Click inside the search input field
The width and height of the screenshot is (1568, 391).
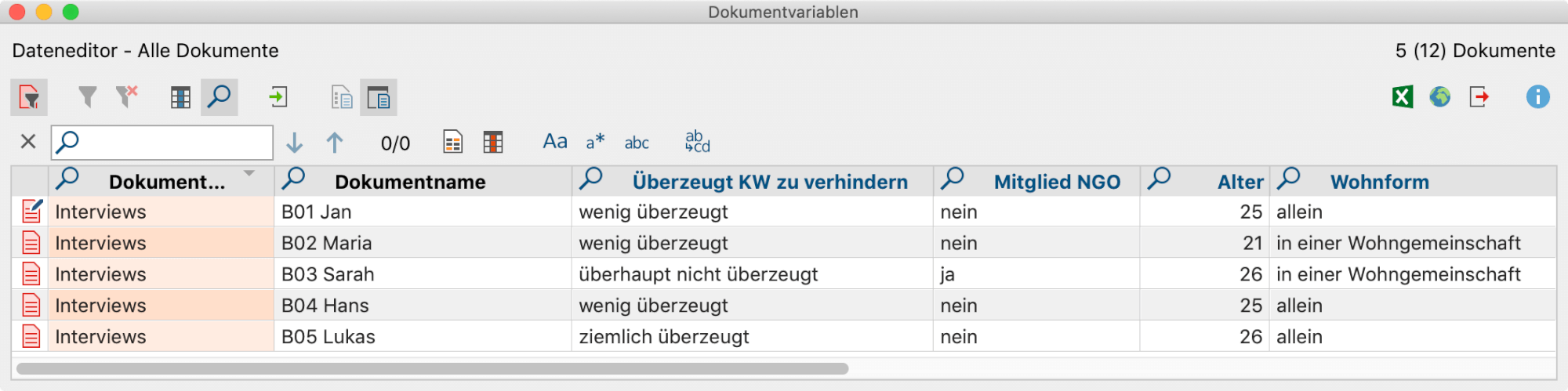point(162,143)
